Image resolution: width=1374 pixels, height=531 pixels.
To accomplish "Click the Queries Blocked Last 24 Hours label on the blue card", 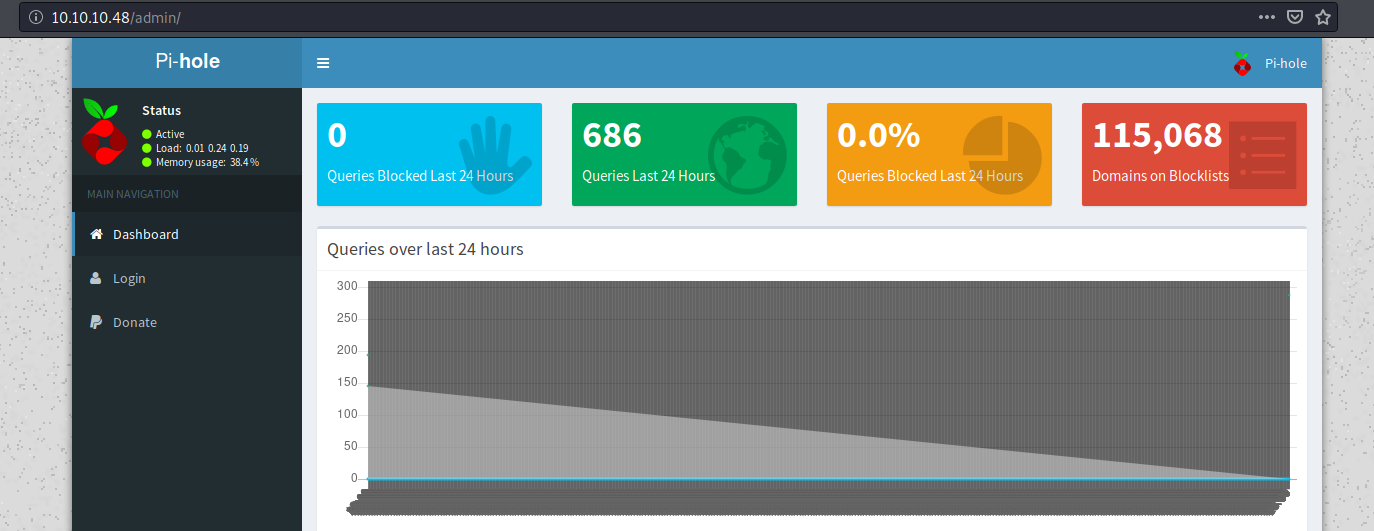I will pyautogui.click(x=420, y=176).
